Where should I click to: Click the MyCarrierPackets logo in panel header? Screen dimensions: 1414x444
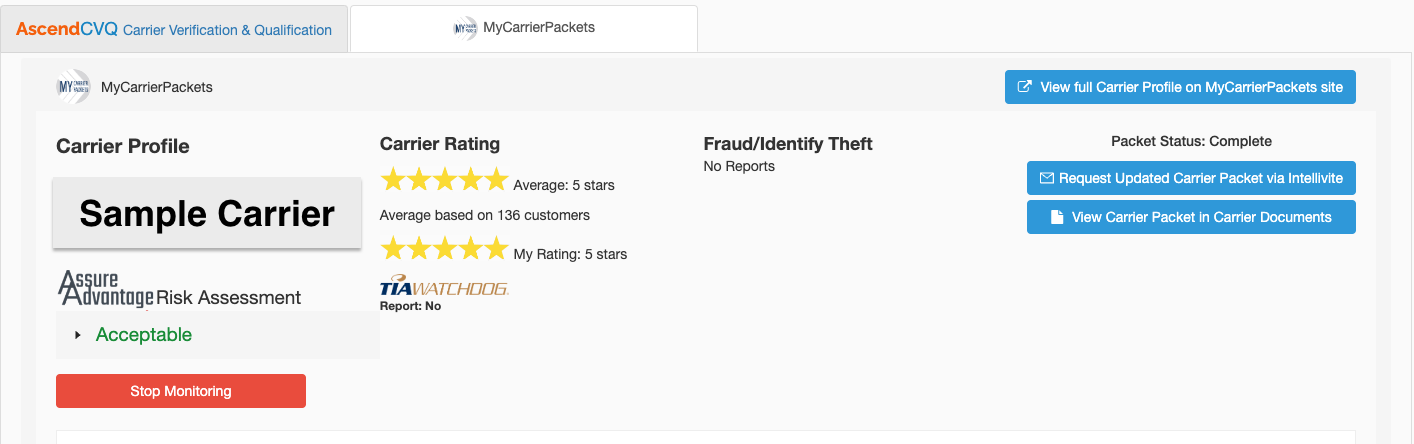click(73, 87)
